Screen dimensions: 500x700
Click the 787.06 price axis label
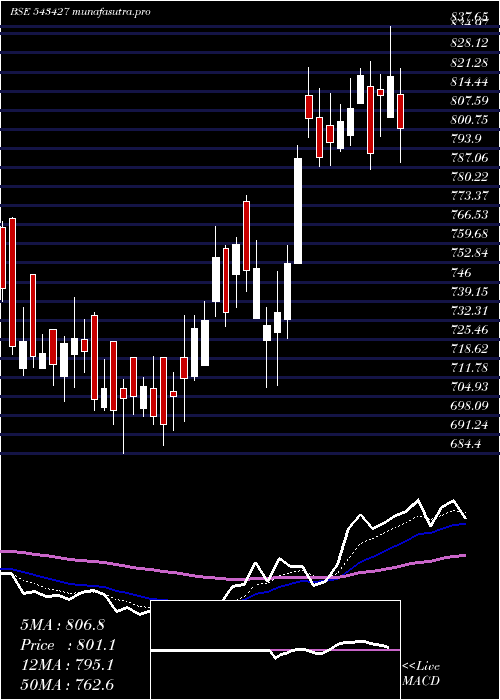(469, 158)
